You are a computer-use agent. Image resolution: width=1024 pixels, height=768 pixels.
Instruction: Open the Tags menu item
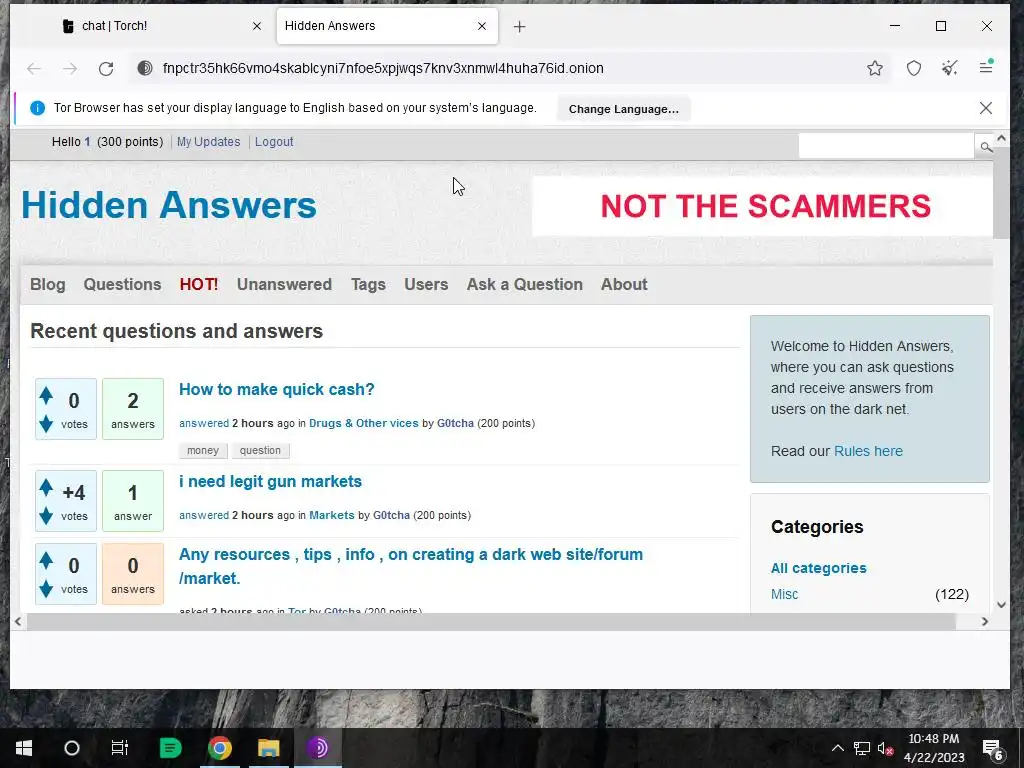pyautogui.click(x=368, y=284)
